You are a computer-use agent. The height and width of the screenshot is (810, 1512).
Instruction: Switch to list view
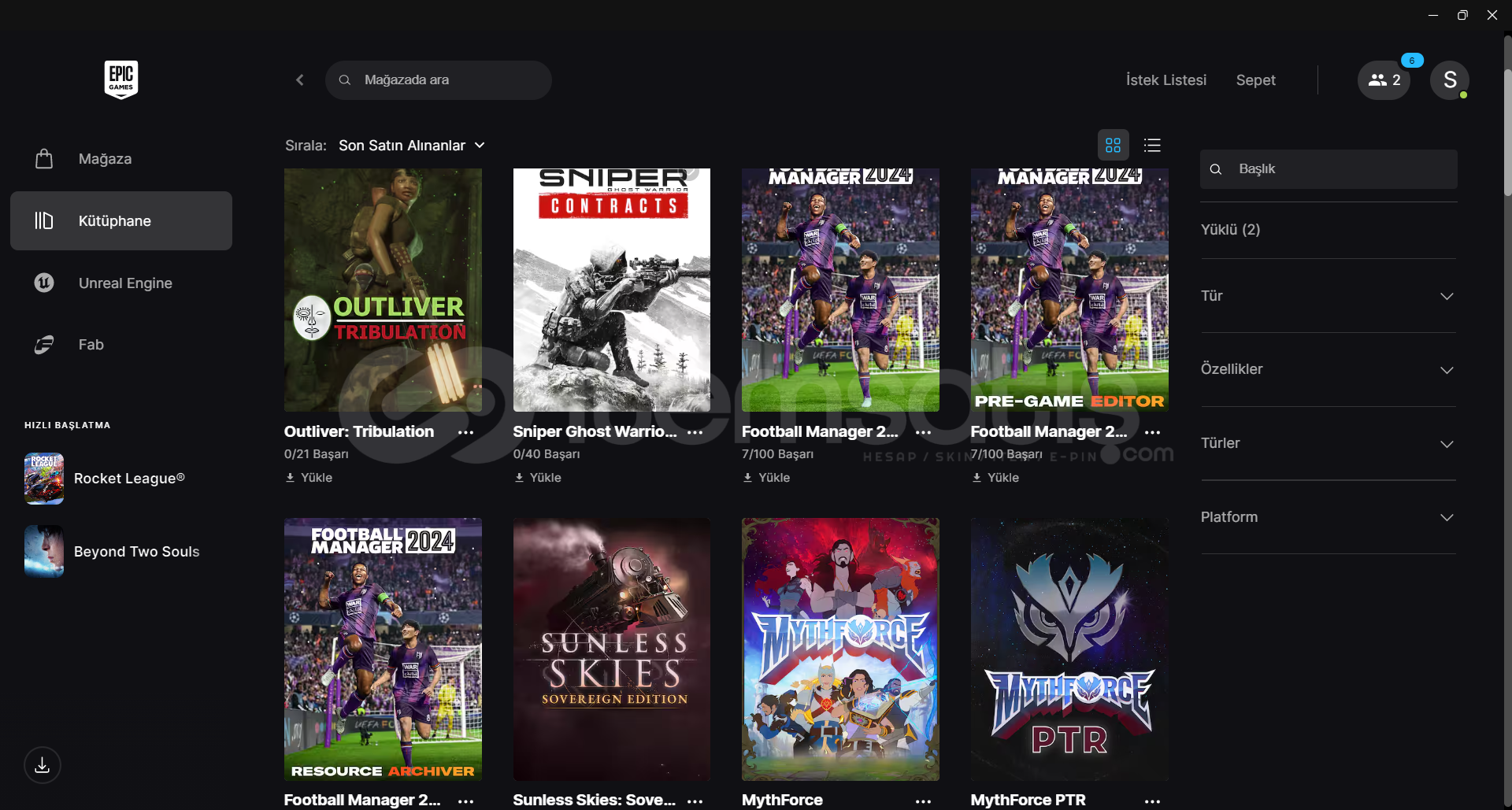(1152, 146)
